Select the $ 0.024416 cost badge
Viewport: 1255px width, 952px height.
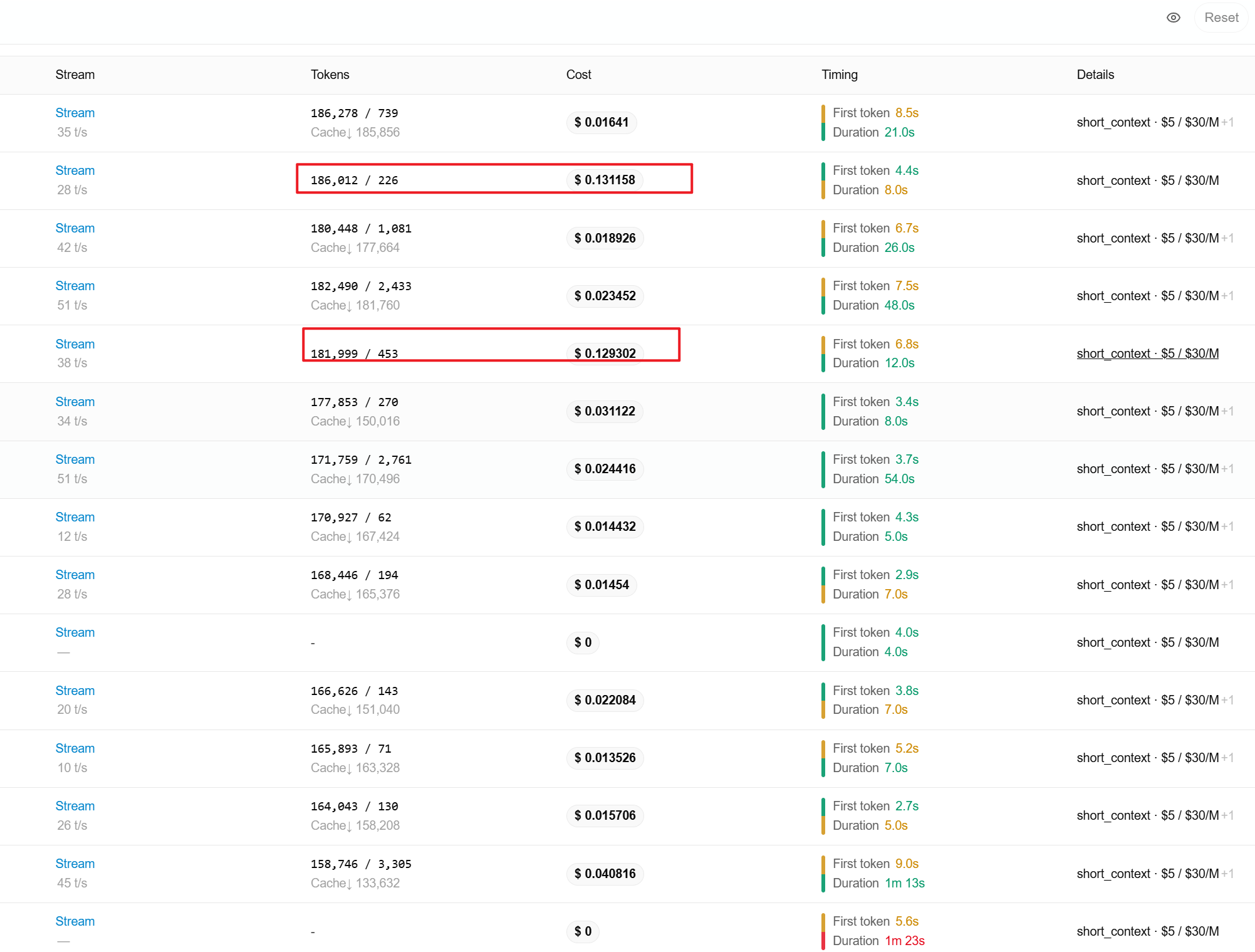605,469
